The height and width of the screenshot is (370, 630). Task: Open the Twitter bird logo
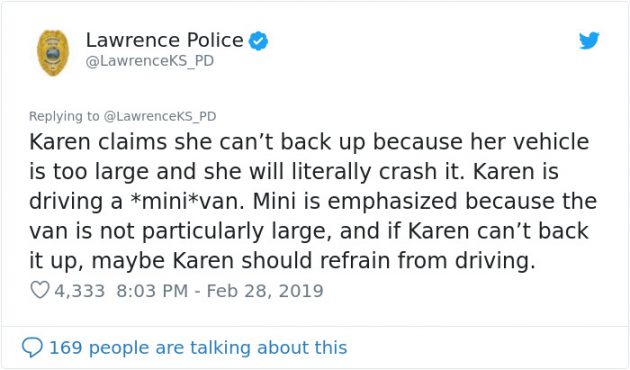(589, 41)
